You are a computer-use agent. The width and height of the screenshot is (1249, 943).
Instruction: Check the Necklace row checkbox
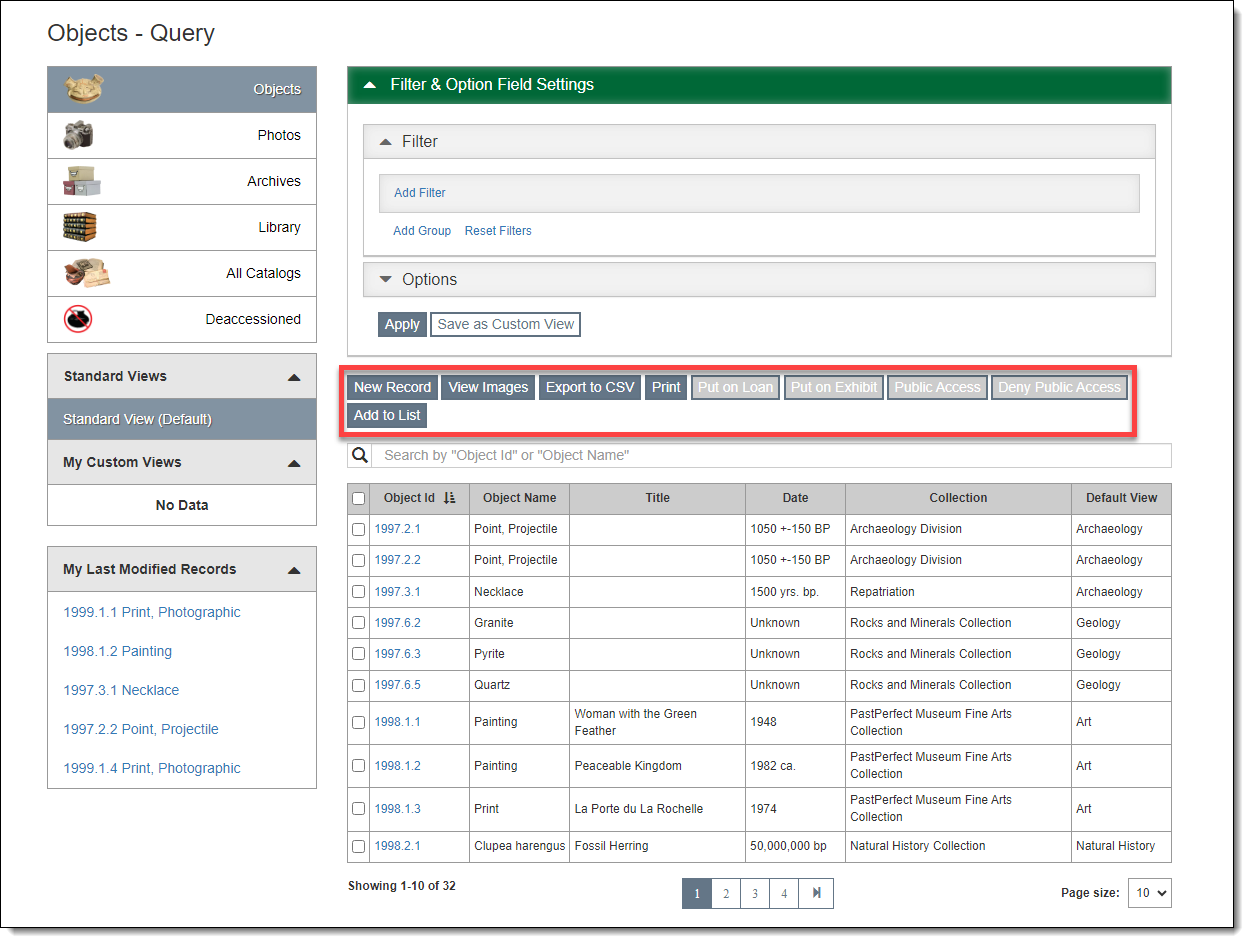359,592
